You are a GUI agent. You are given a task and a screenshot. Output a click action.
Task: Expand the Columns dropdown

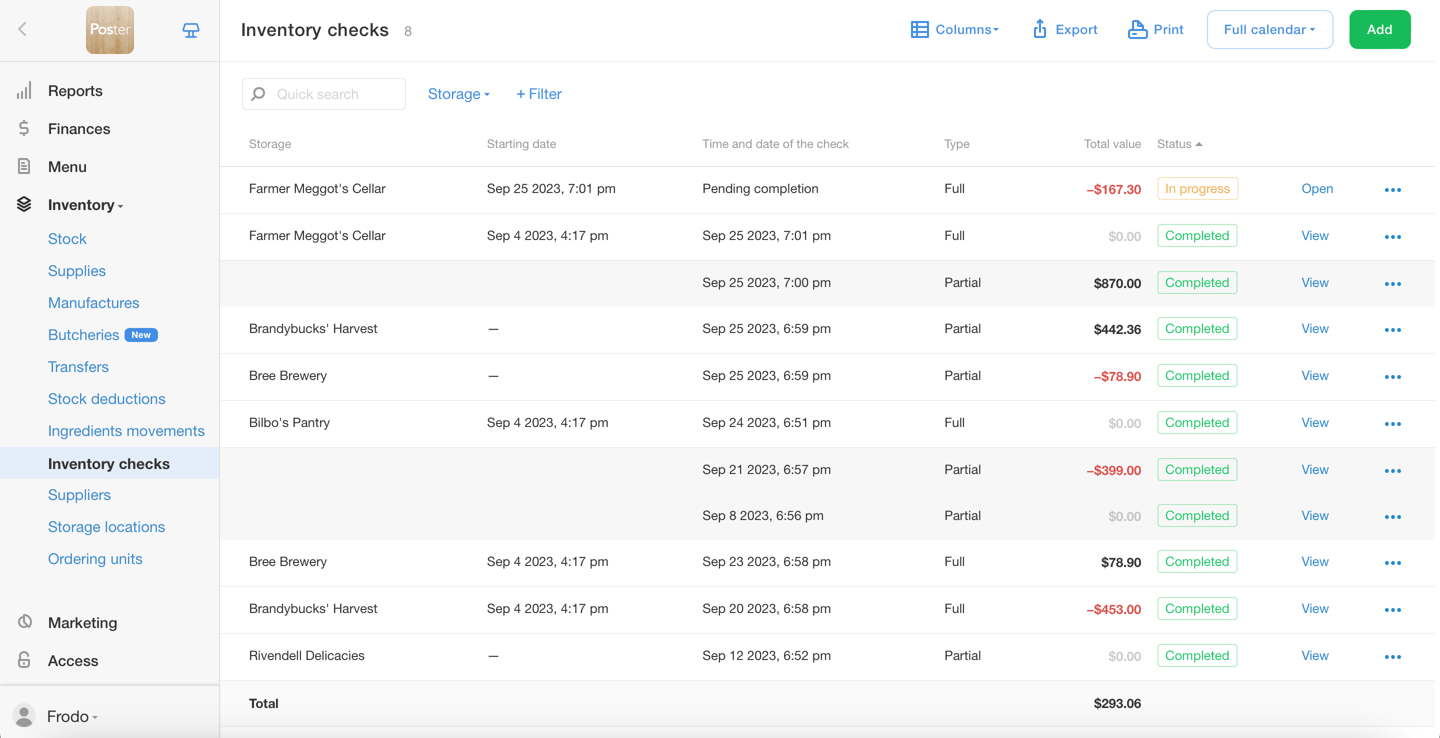955,30
